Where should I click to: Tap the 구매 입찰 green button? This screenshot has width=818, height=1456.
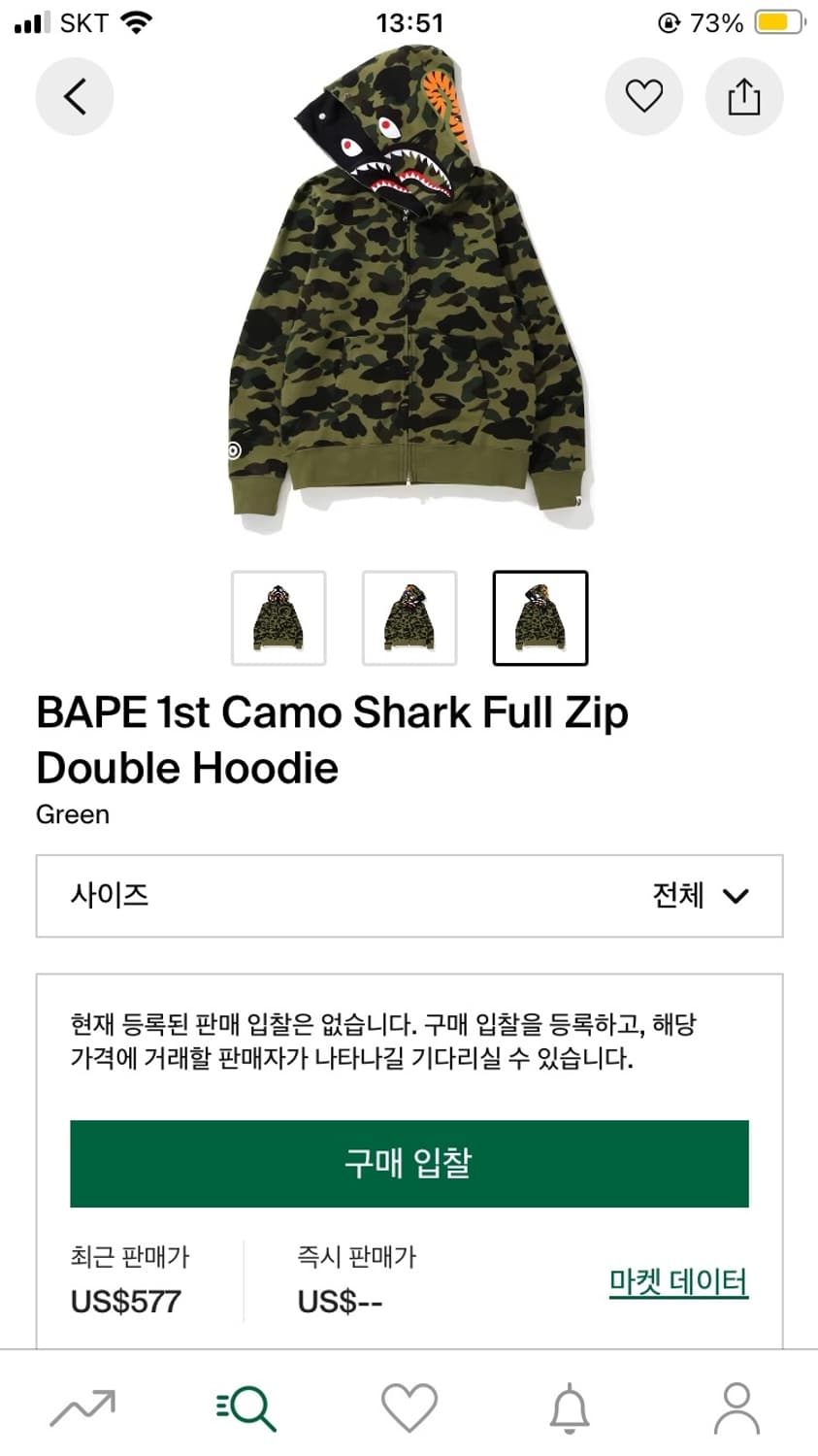pyautogui.click(x=409, y=1164)
